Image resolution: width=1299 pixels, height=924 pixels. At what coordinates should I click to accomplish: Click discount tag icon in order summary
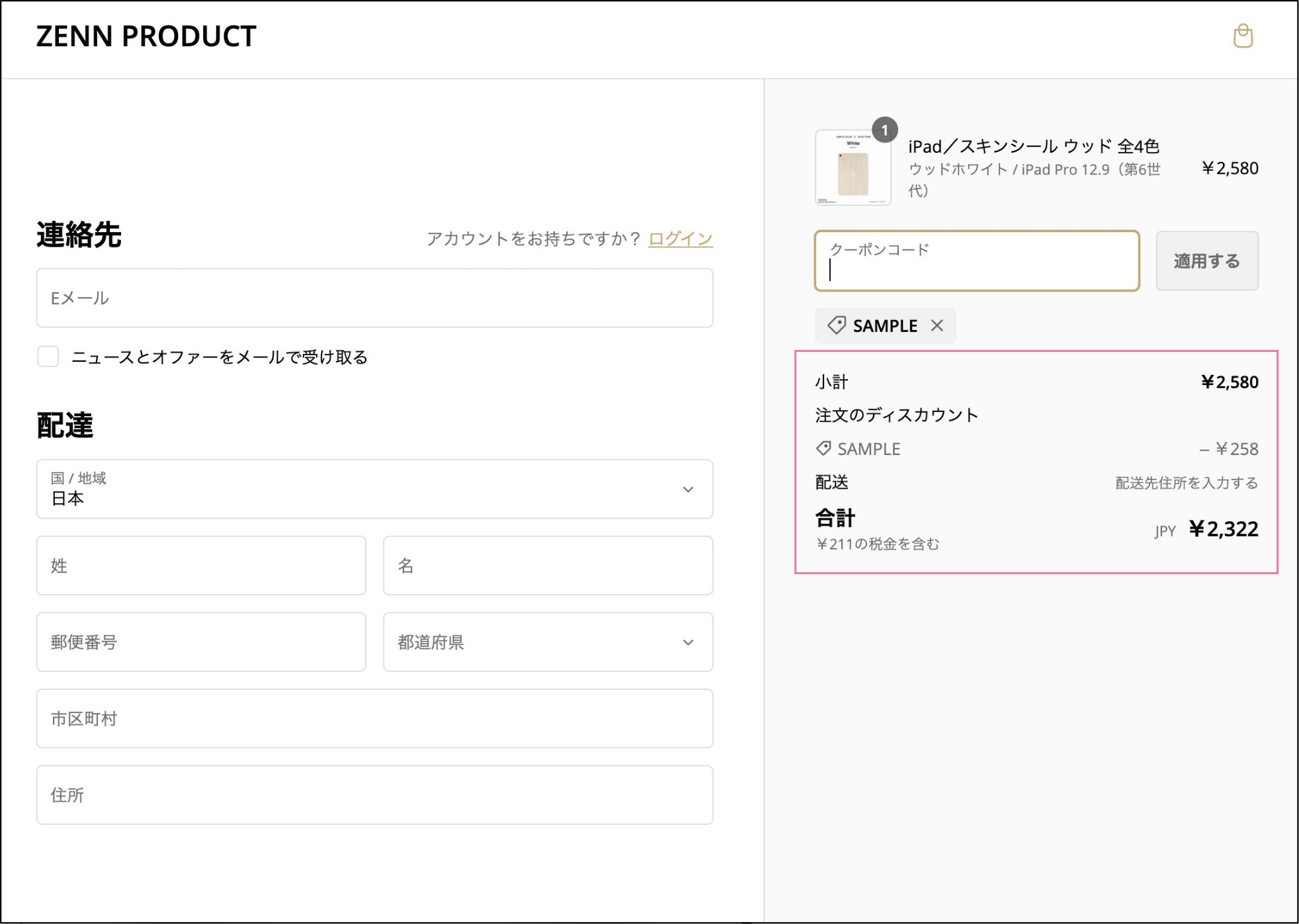click(823, 448)
